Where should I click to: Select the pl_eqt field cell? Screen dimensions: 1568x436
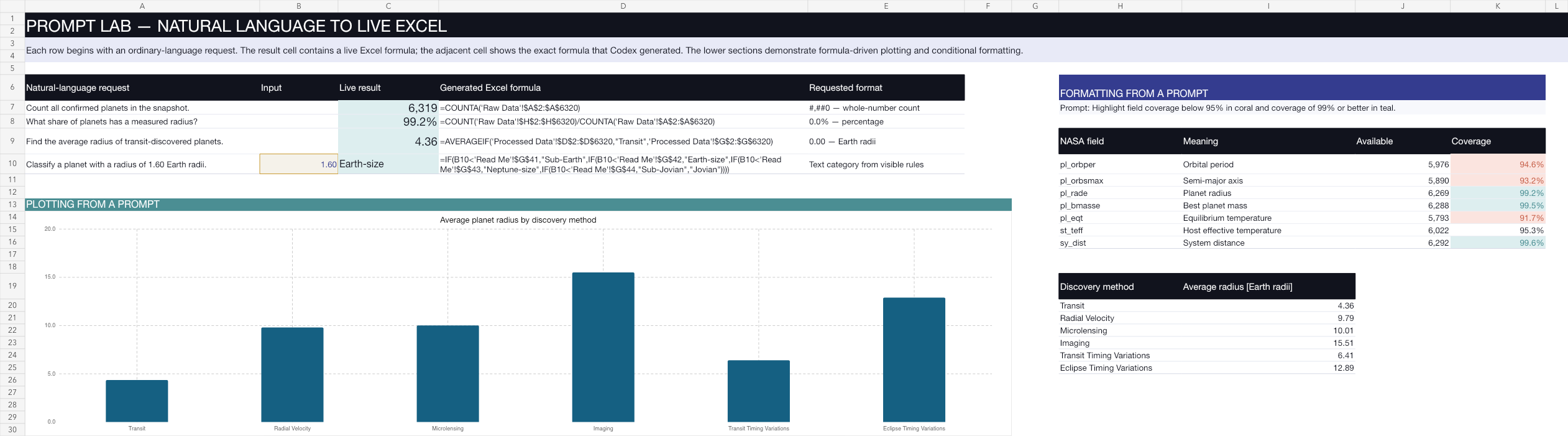coord(1120,218)
